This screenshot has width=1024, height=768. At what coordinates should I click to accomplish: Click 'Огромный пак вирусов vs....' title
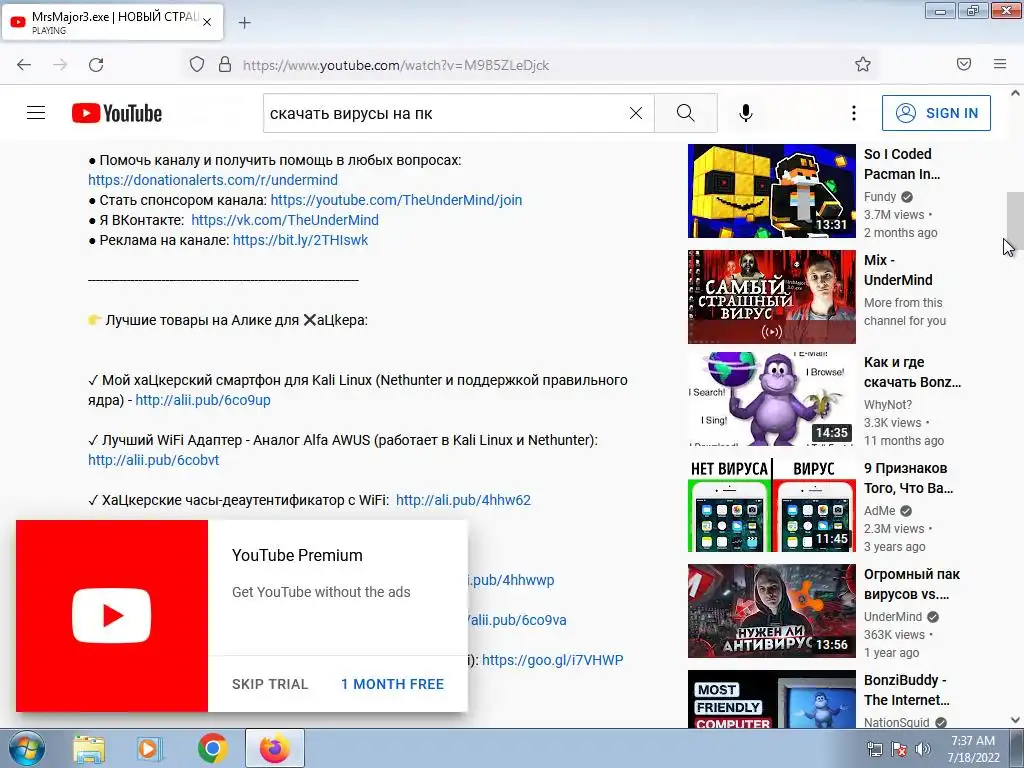pyautogui.click(x=912, y=584)
